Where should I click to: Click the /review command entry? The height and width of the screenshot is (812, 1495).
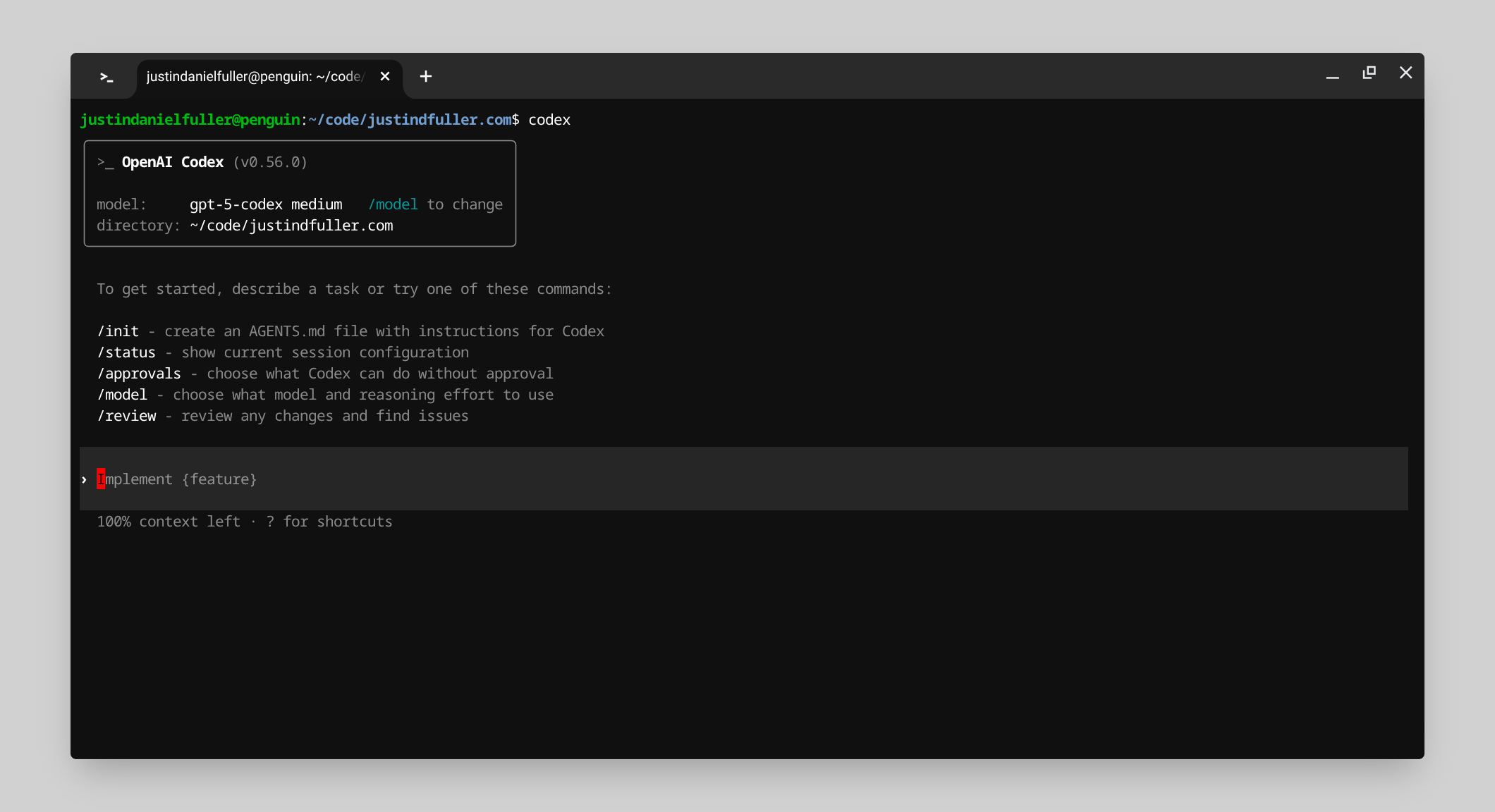(x=128, y=415)
